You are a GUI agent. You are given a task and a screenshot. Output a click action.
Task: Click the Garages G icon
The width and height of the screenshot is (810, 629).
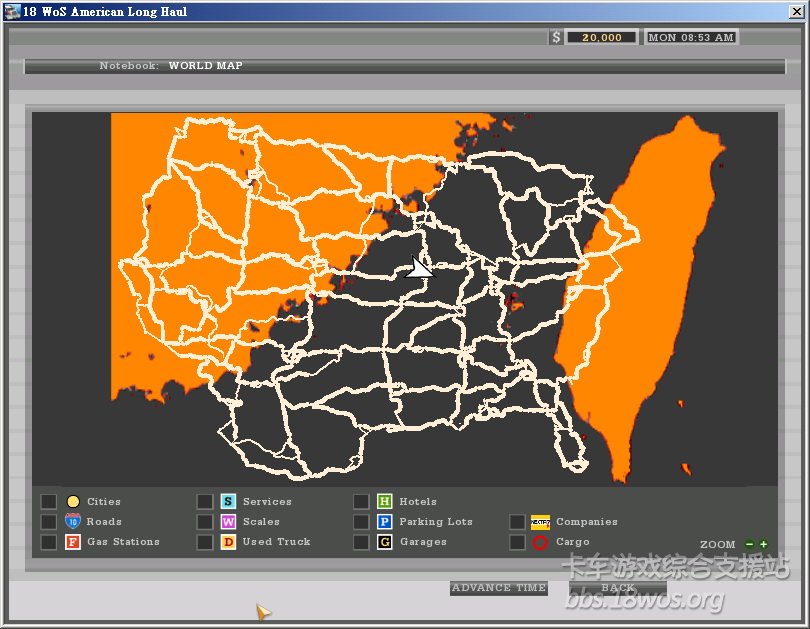[384, 542]
